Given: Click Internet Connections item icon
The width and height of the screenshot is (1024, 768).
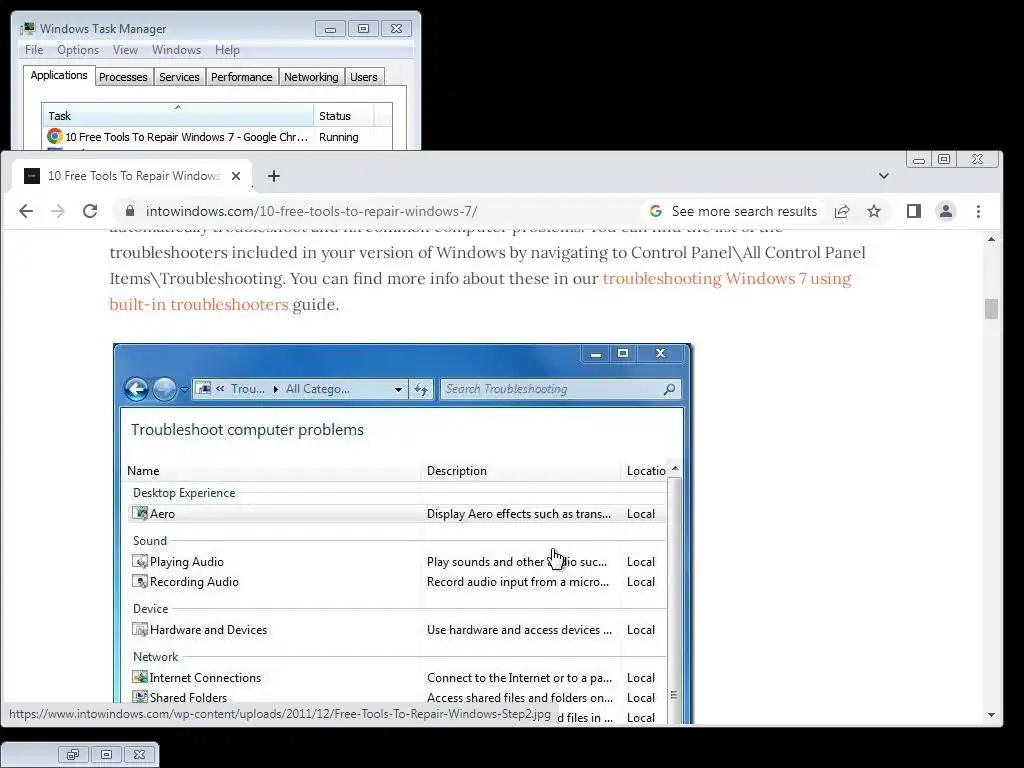Looking at the screenshot, I should point(140,677).
